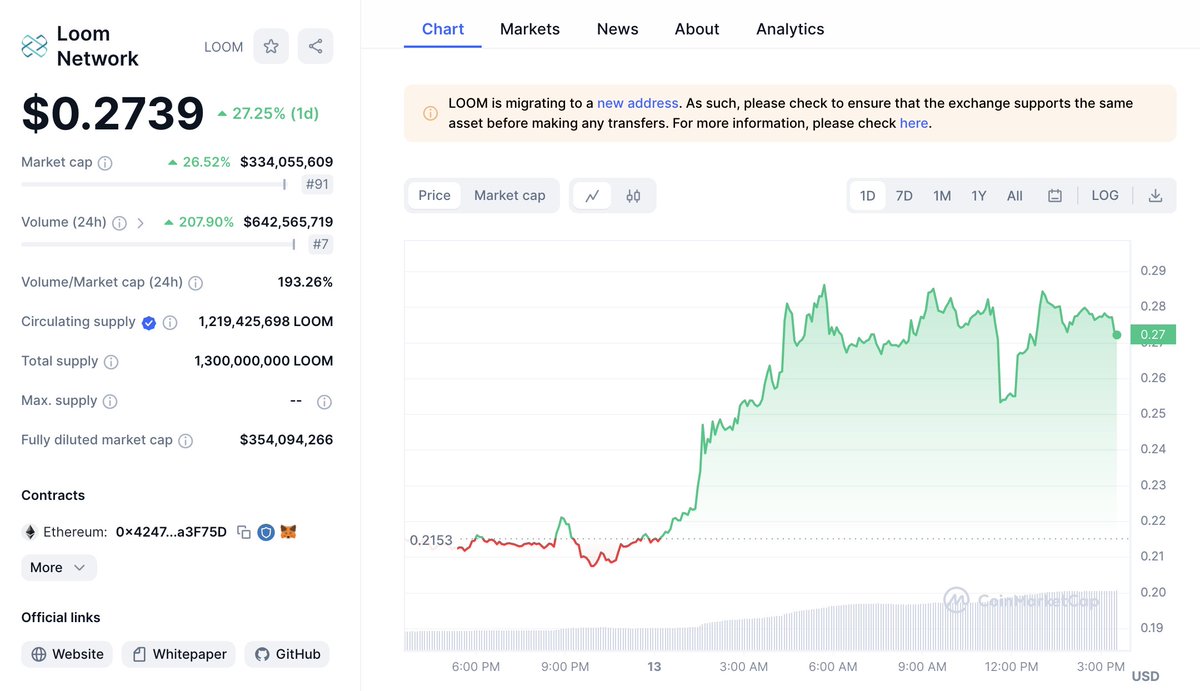Open the More contracts dropdown

[58, 567]
